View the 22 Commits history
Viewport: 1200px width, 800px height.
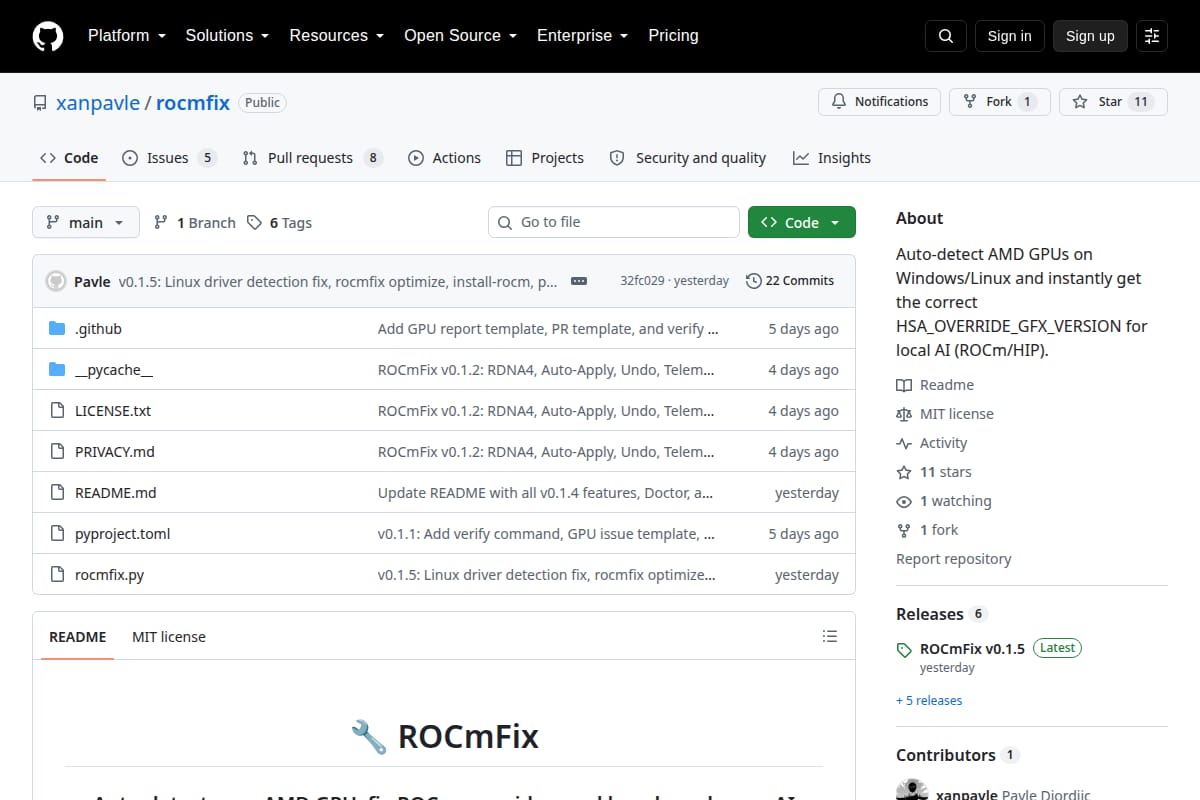click(790, 281)
